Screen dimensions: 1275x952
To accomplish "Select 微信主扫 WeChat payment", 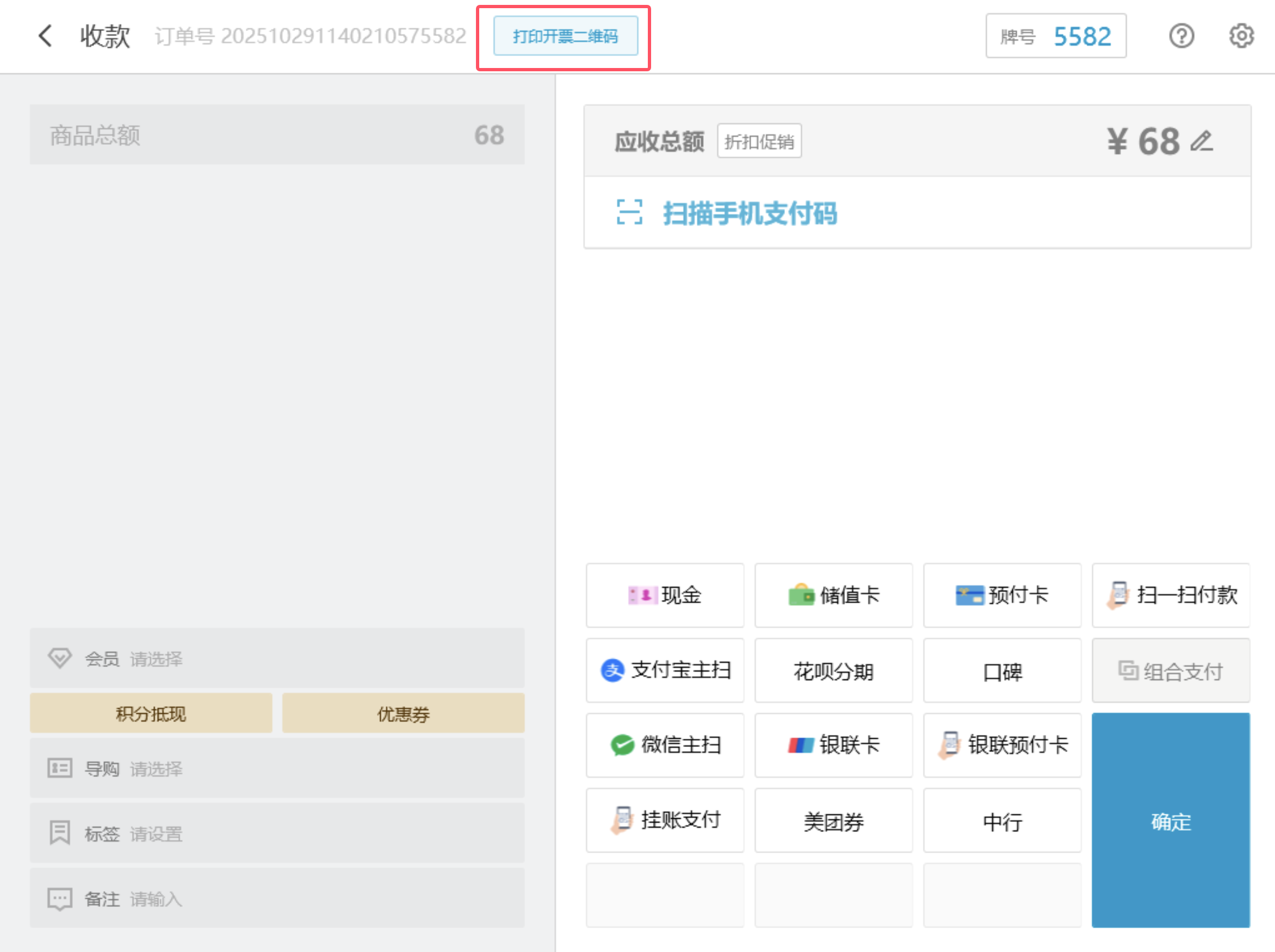I will tap(665, 745).
